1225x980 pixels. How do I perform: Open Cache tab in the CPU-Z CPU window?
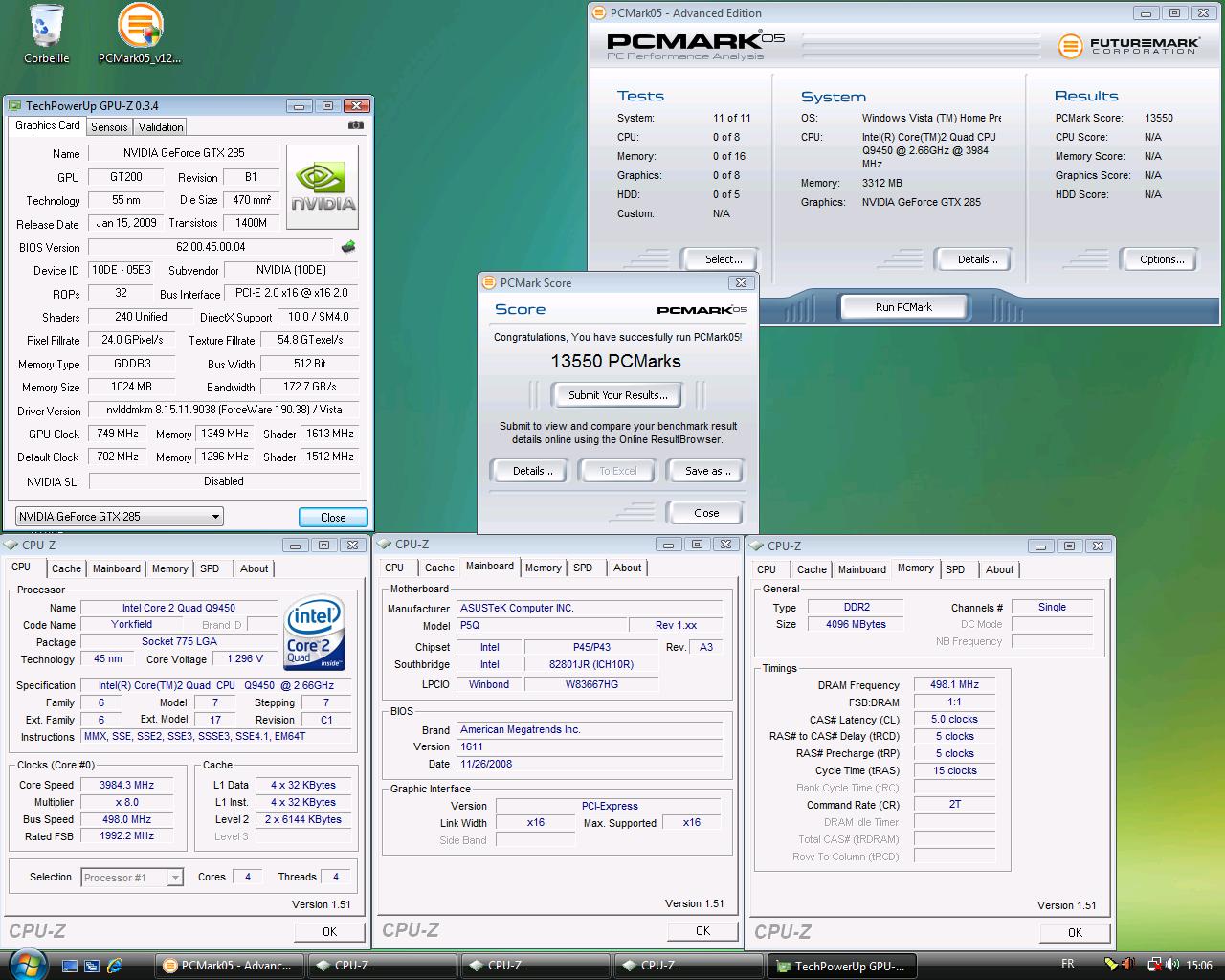66,568
